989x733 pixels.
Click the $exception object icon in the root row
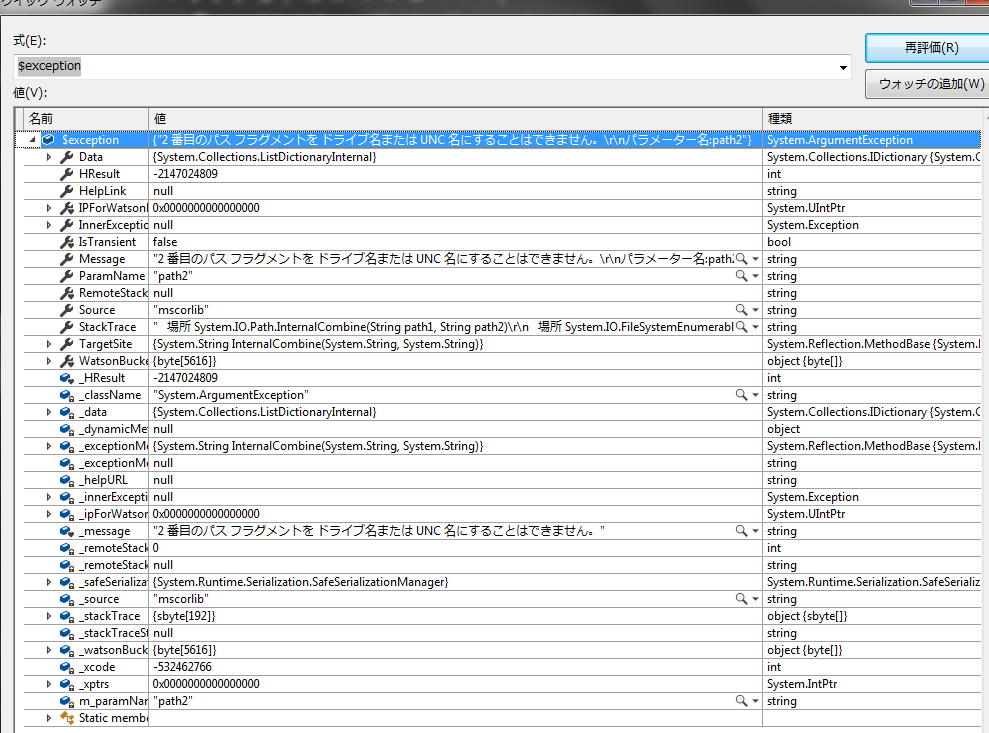pos(48,140)
